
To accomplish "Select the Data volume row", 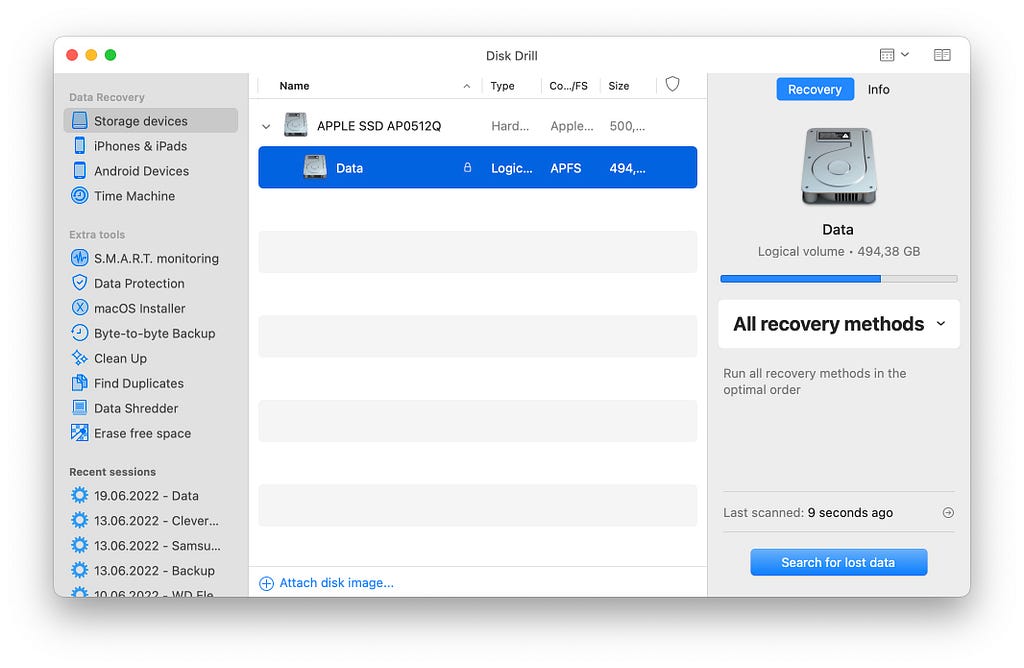I will tap(477, 167).
